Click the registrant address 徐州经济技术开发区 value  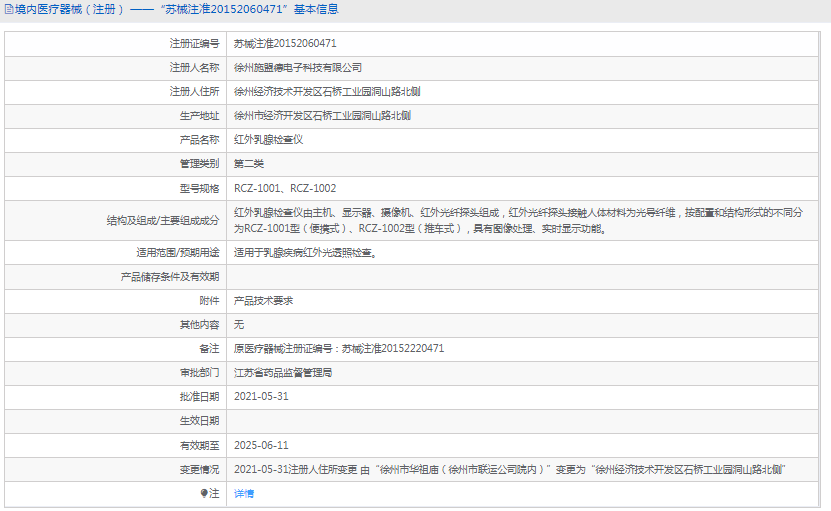[327, 92]
